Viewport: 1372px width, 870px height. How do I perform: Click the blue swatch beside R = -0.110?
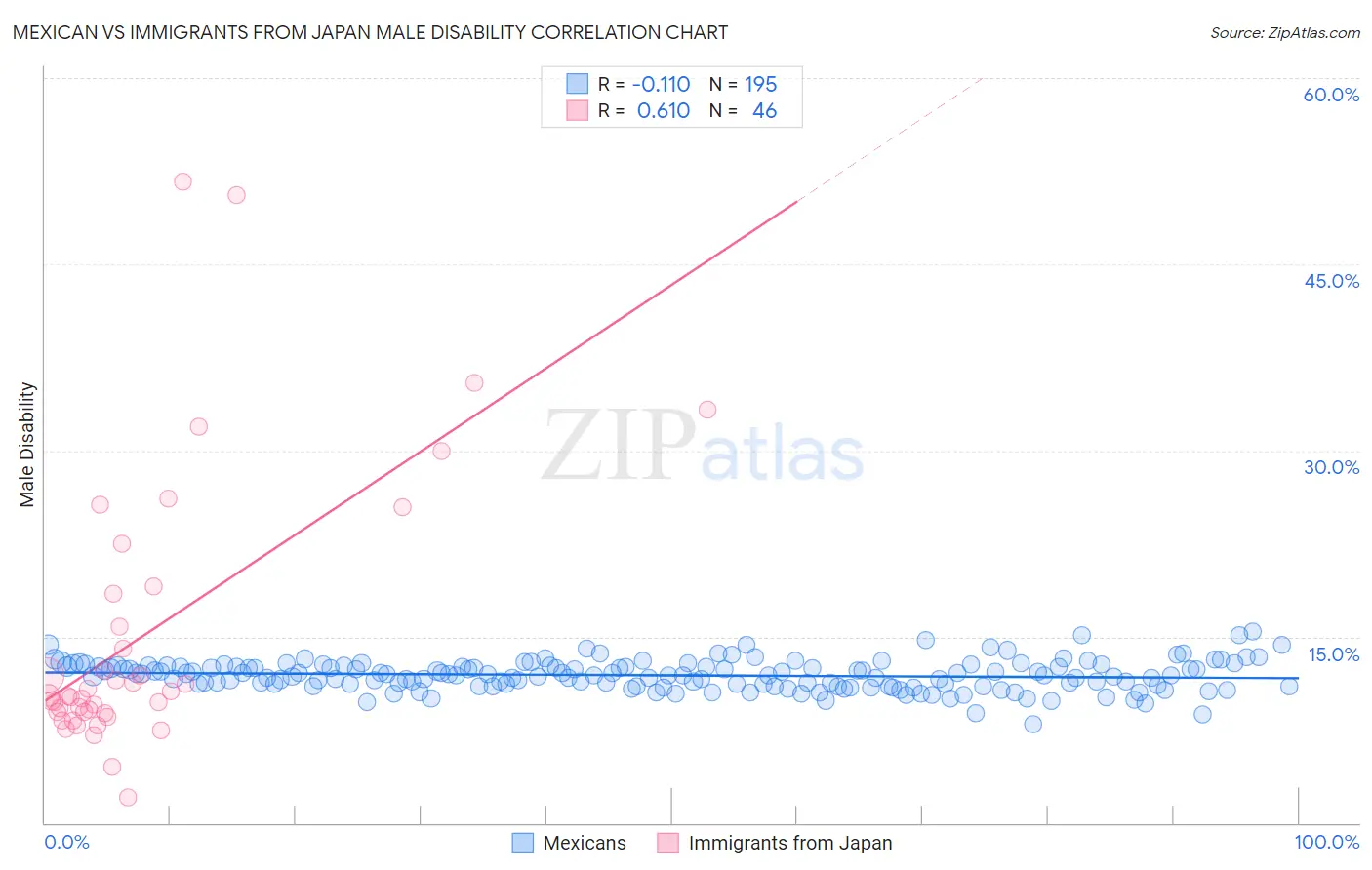click(x=578, y=84)
